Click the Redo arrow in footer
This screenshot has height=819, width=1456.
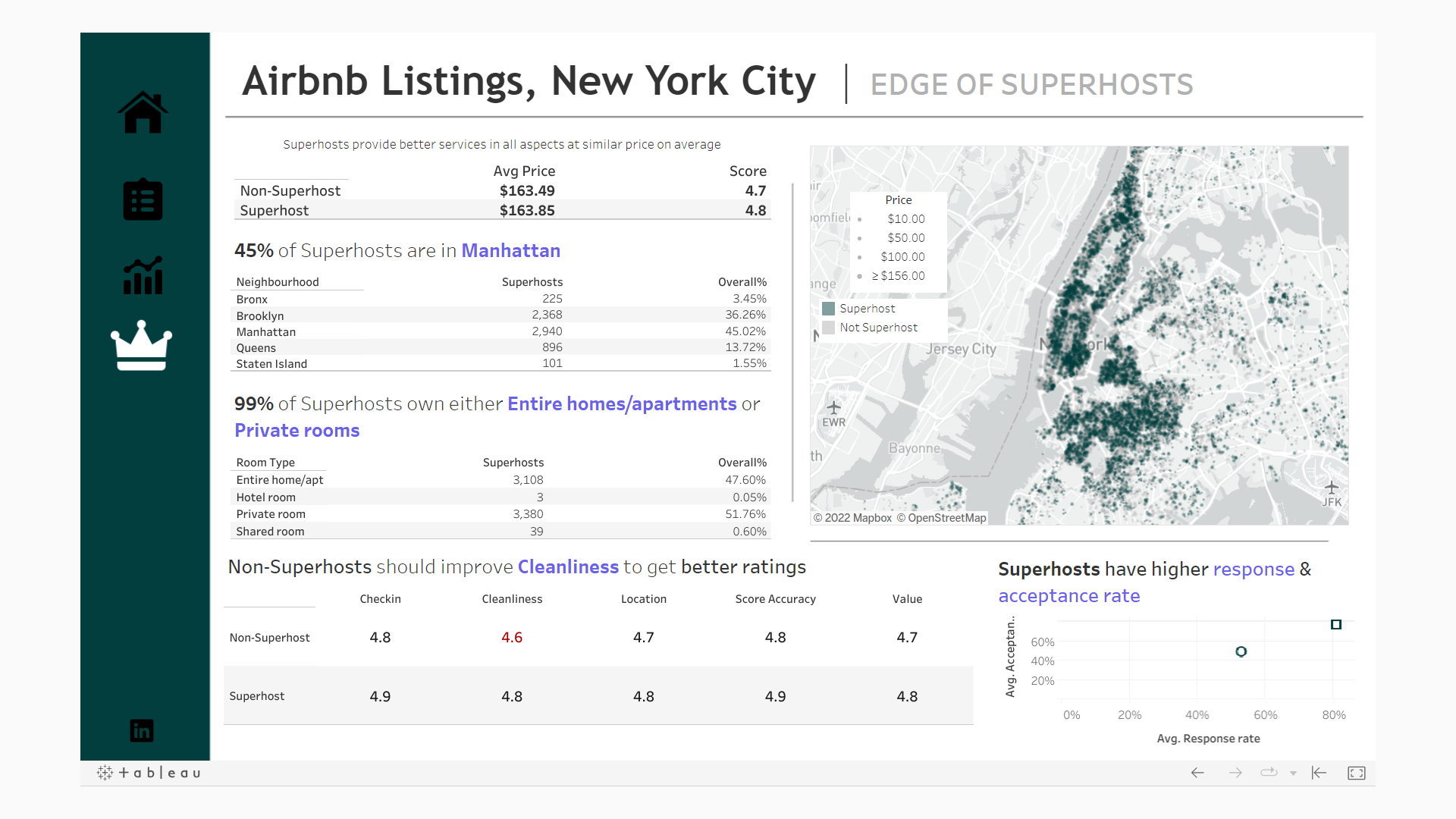(1235, 773)
